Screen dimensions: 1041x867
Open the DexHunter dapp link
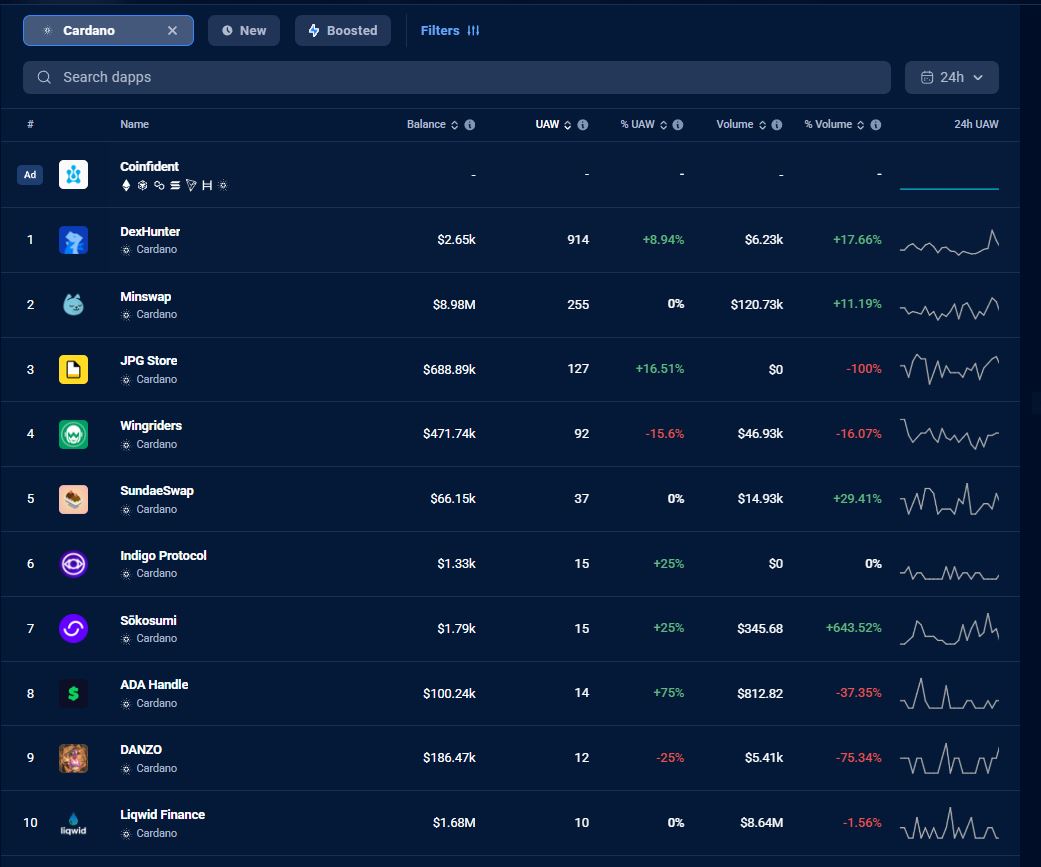(150, 232)
